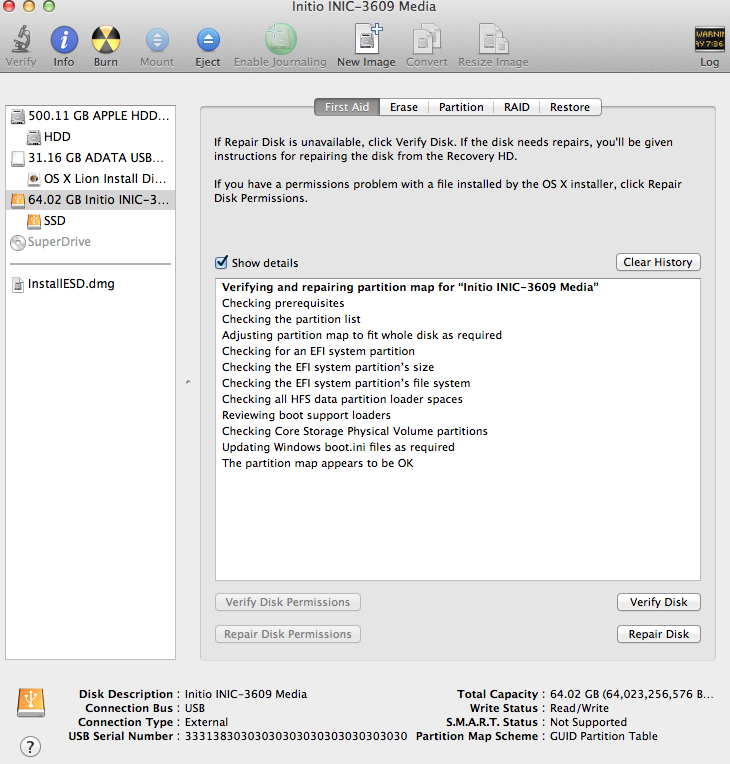Click the window zoom green button
This screenshot has width=730, height=764.
click(x=48, y=6)
